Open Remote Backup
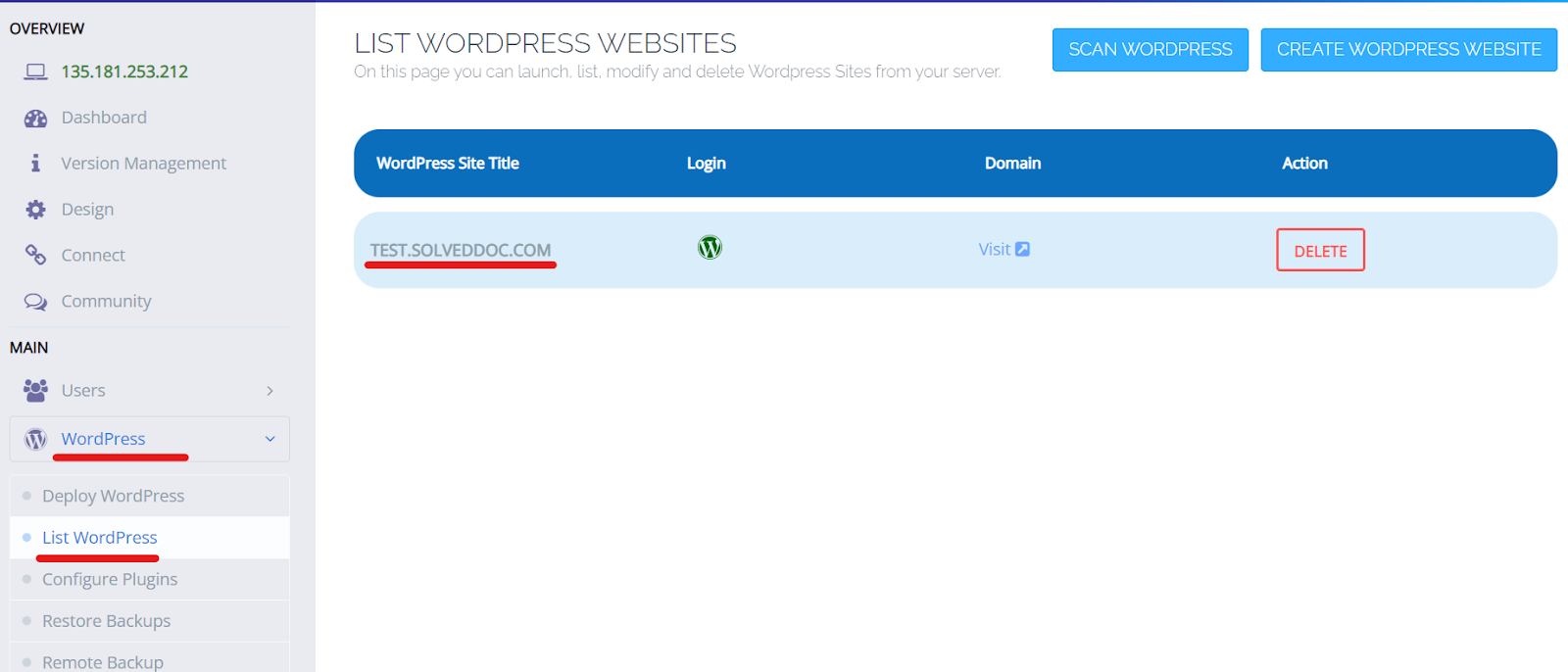Viewport: 1568px width, 672px height. tap(150, 657)
